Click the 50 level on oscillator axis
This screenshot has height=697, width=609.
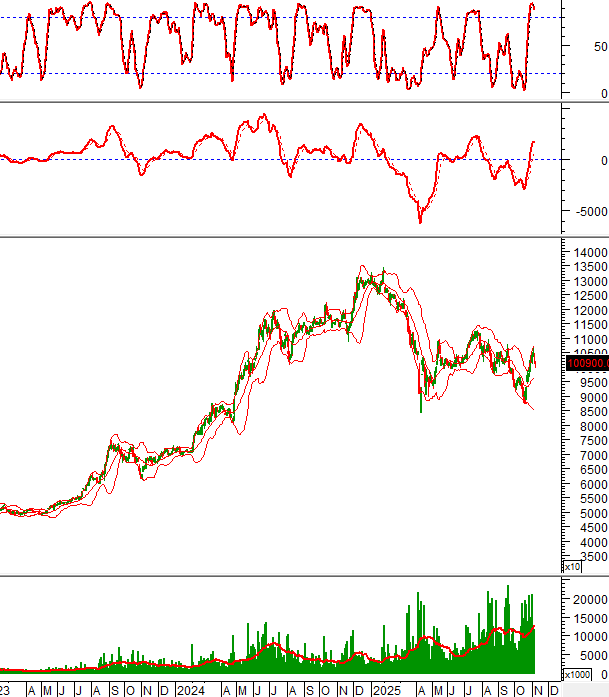pos(600,46)
